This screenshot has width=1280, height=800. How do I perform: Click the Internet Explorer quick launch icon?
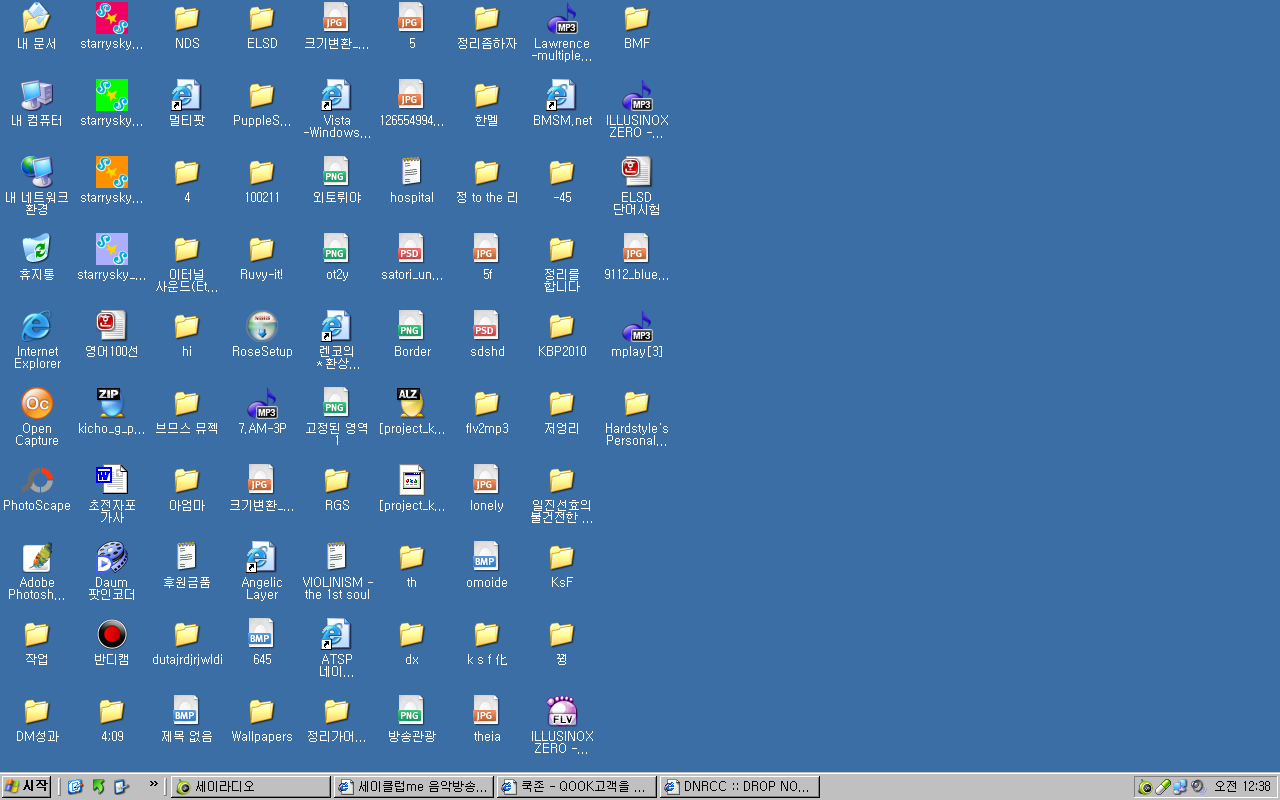[75, 787]
